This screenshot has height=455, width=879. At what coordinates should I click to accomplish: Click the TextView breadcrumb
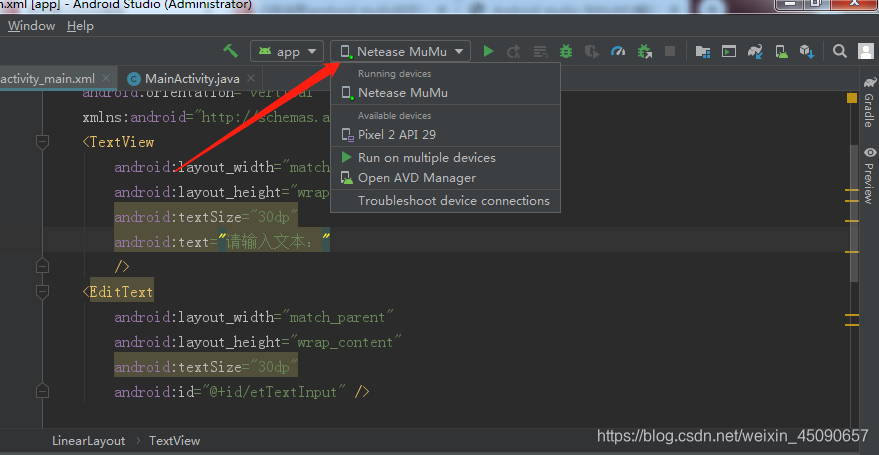[174, 441]
